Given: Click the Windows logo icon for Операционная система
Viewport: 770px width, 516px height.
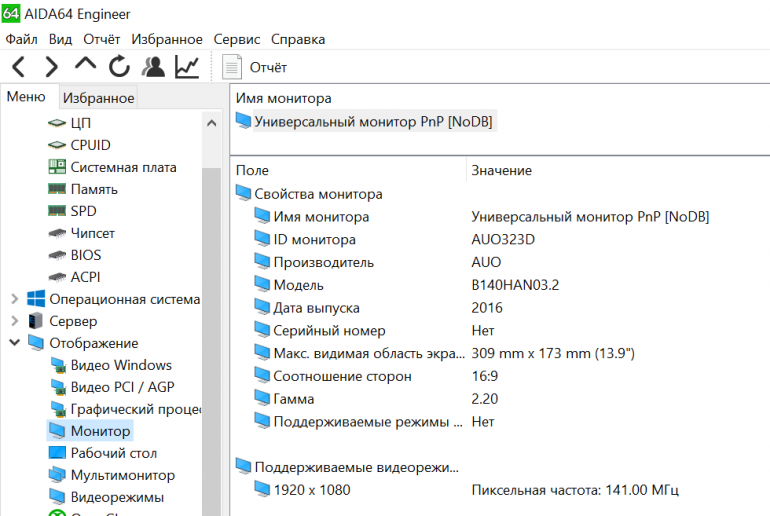Looking at the screenshot, I should pyautogui.click(x=36, y=299).
